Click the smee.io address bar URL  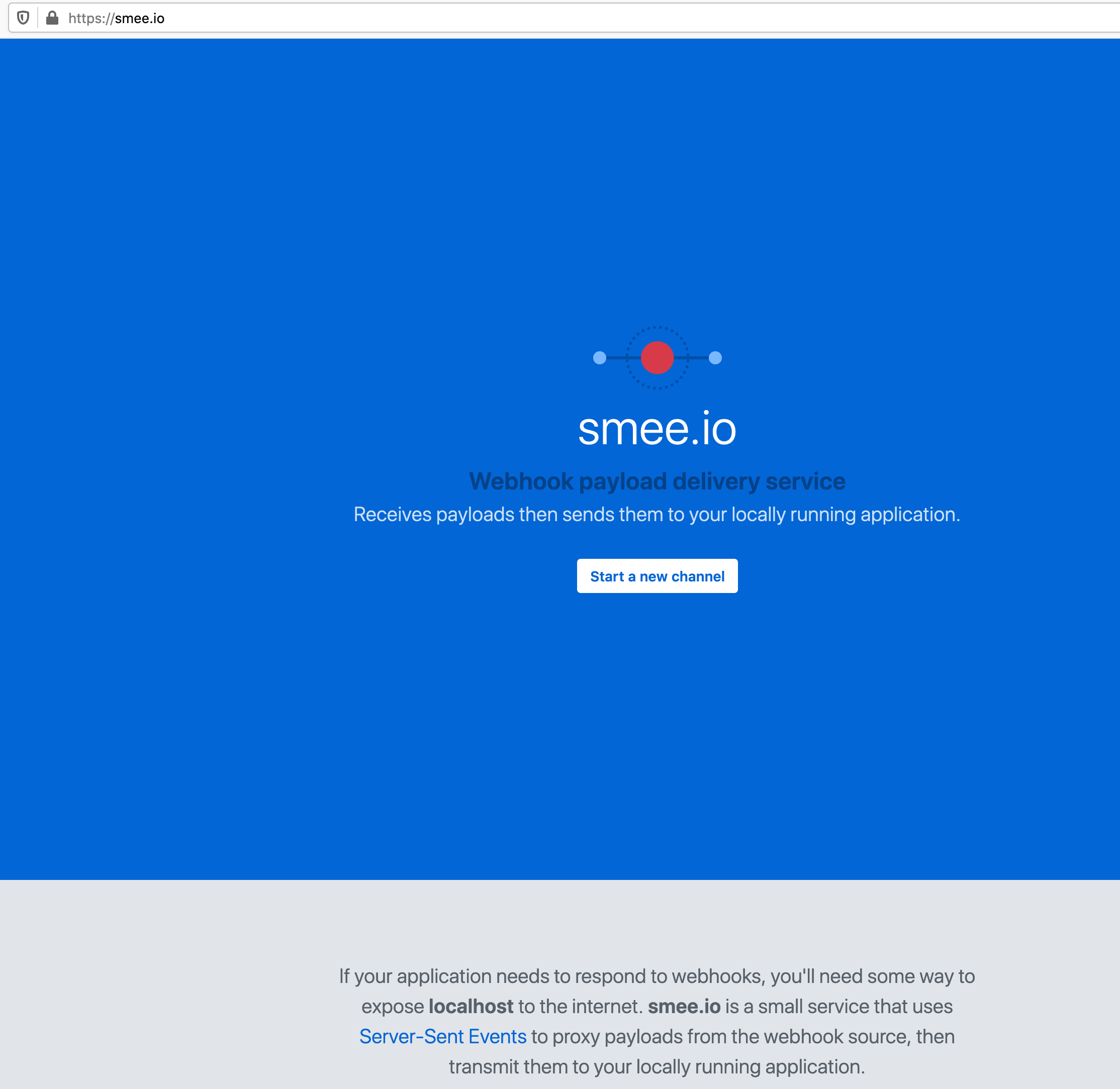point(116,18)
